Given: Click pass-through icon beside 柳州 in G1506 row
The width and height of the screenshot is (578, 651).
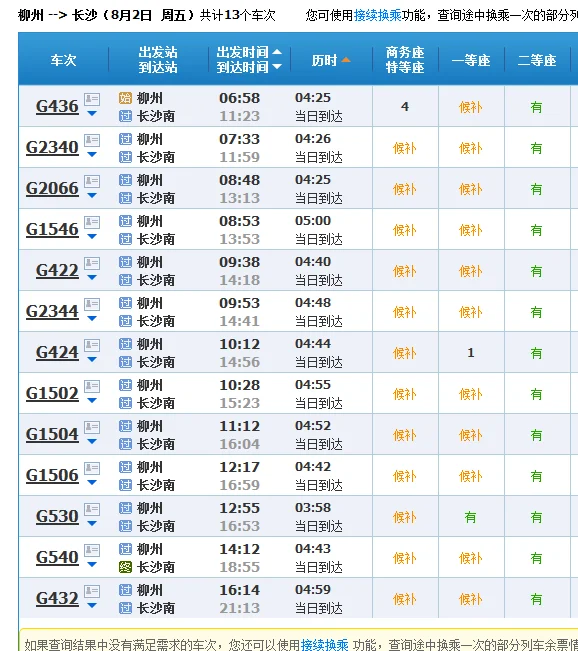Looking at the screenshot, I should [x=125, y=467].
